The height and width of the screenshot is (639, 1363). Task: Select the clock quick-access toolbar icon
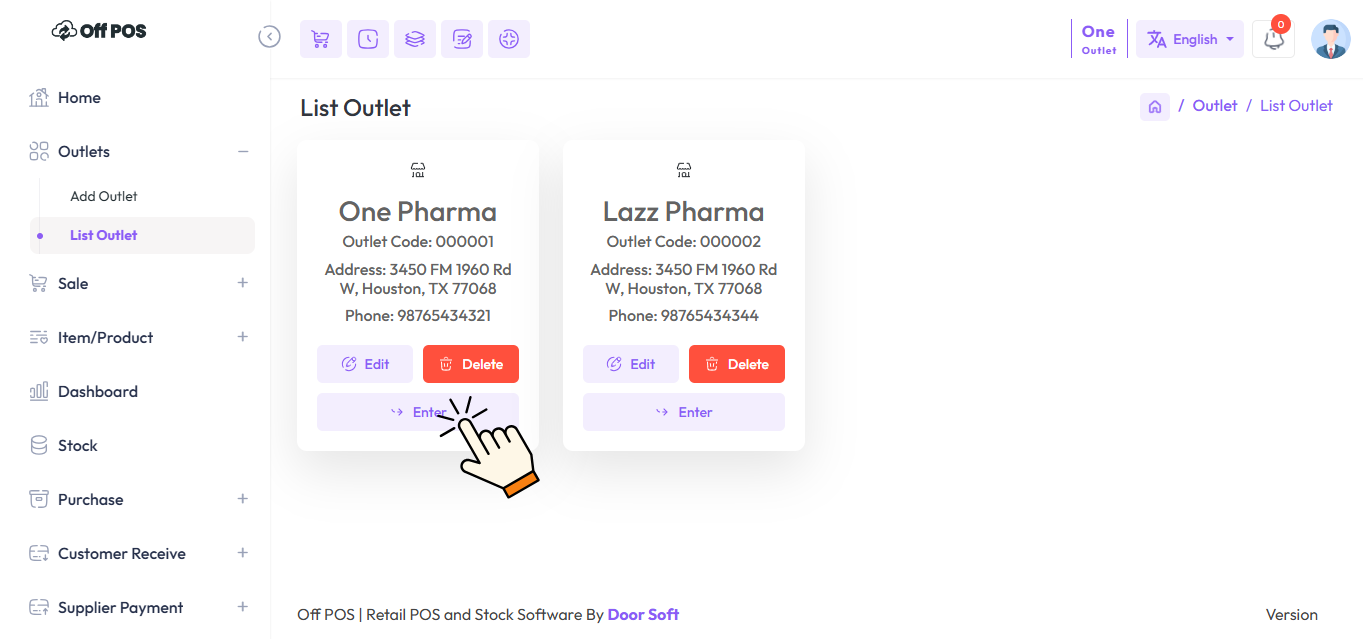[x=367, y=38]
